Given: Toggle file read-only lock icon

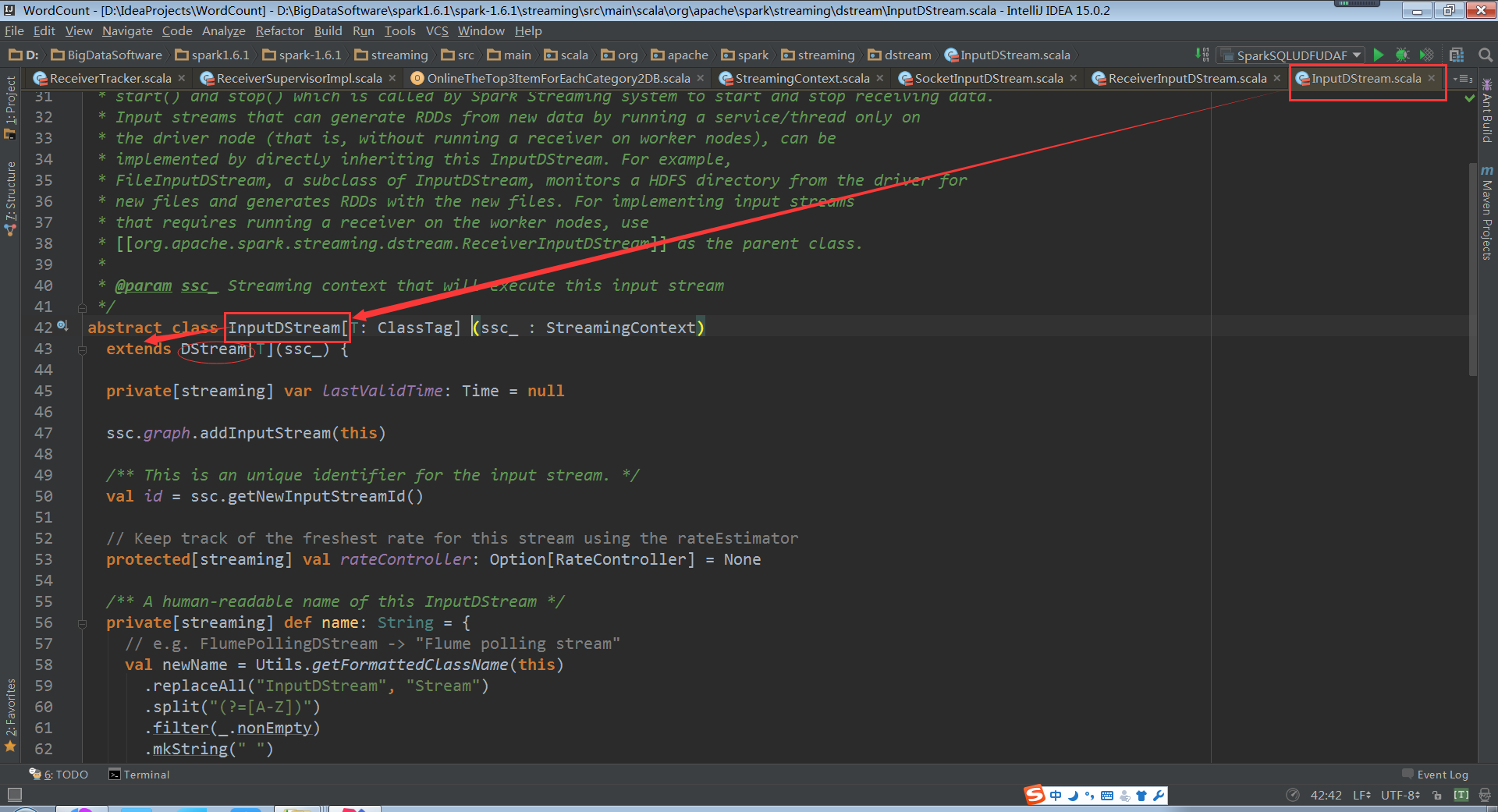Looking at the screenshot, I should 1437,795.
